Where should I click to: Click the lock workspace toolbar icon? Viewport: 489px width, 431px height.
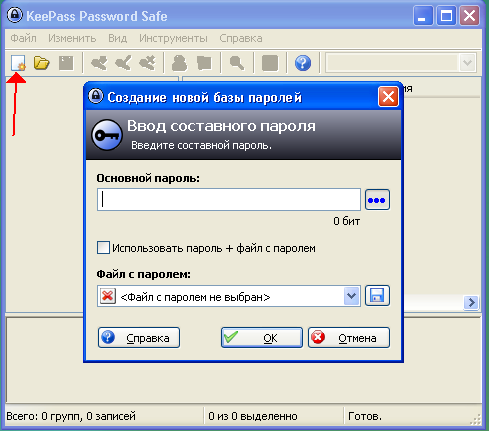(270, 63)
